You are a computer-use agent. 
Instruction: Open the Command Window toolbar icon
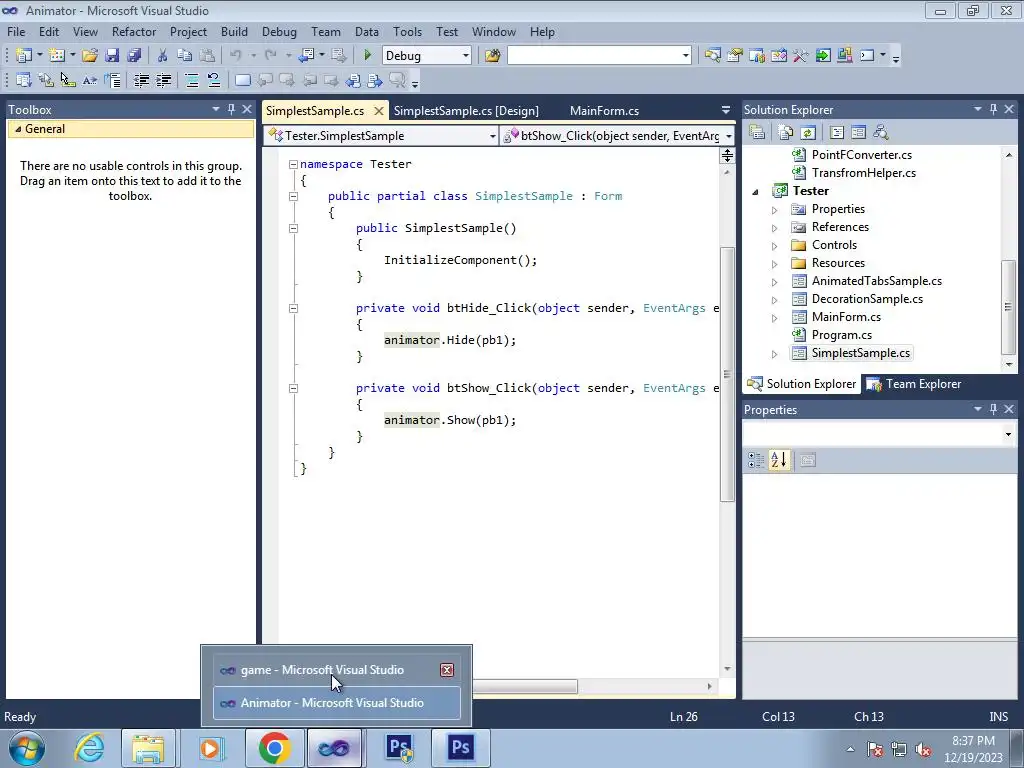tap(867, 56)
